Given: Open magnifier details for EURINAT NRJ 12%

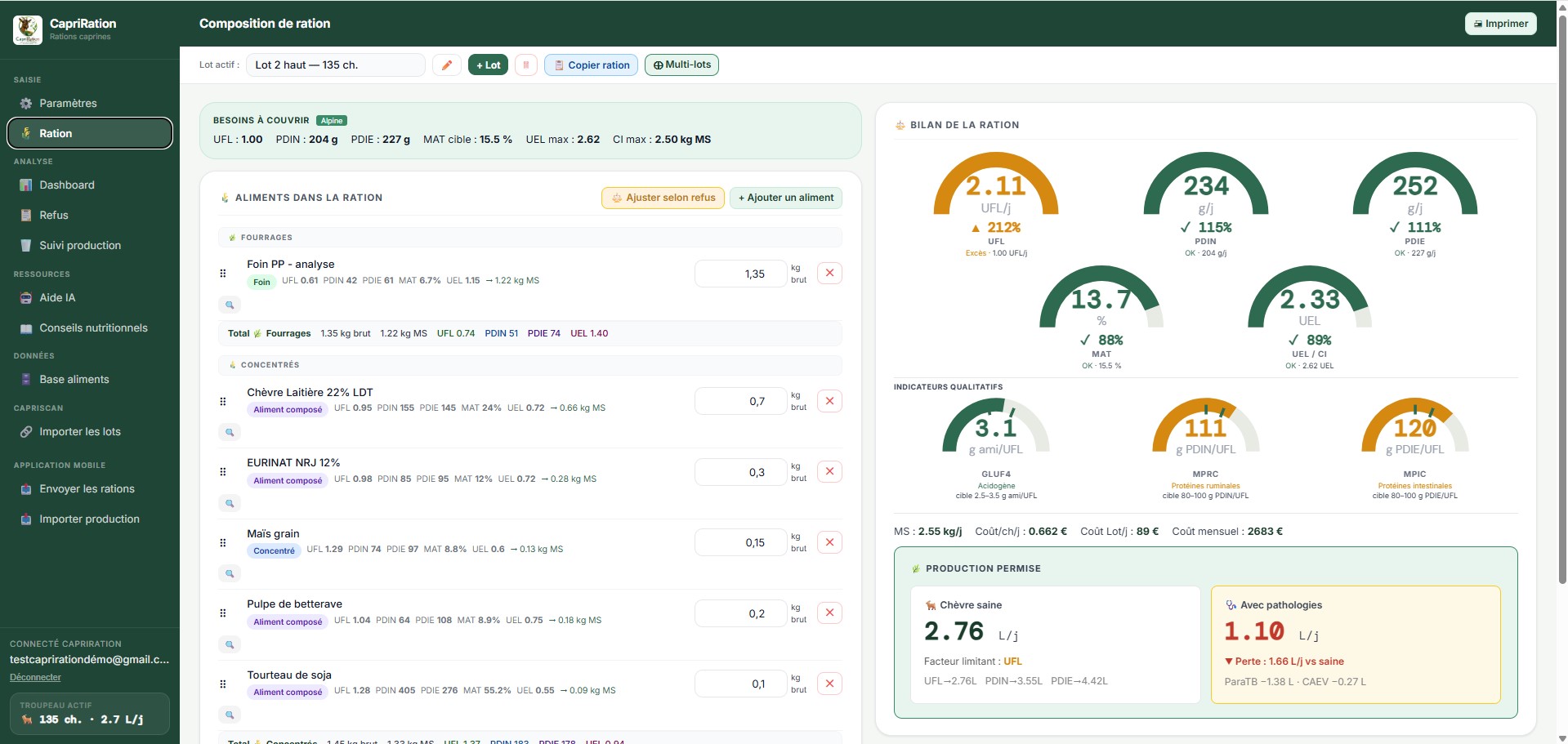Looking at the screenshot, I should 230,503.
